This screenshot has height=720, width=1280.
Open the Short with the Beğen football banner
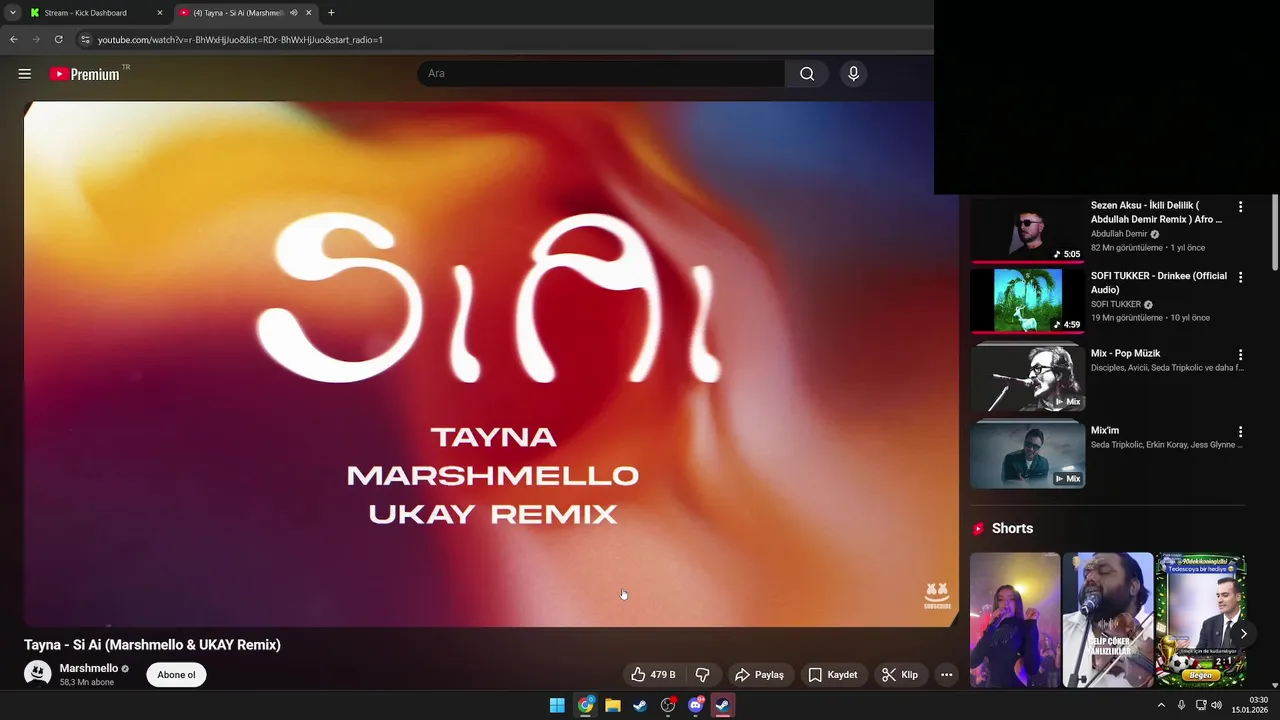point(1200,620)
